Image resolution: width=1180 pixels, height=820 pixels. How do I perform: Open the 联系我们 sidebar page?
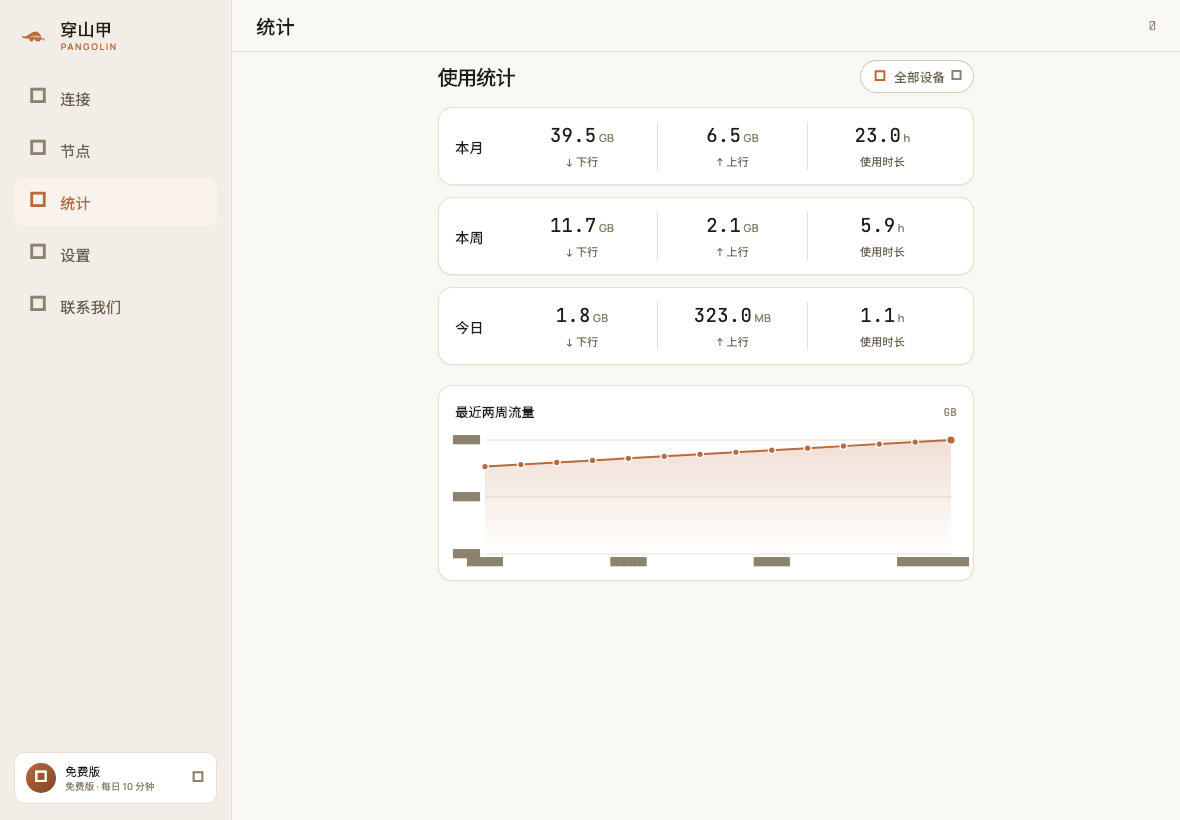(115, 306)
